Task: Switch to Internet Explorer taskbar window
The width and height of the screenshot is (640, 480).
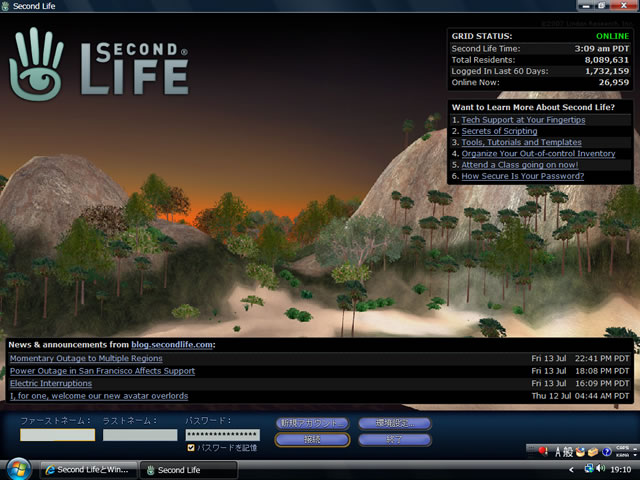Action: (87, 469)
